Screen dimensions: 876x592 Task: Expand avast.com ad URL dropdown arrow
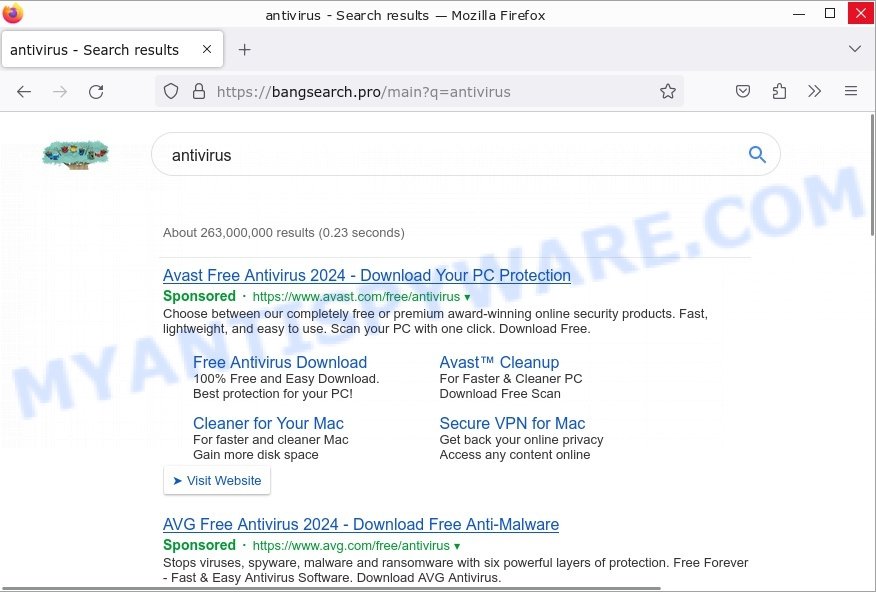[467, 297]
